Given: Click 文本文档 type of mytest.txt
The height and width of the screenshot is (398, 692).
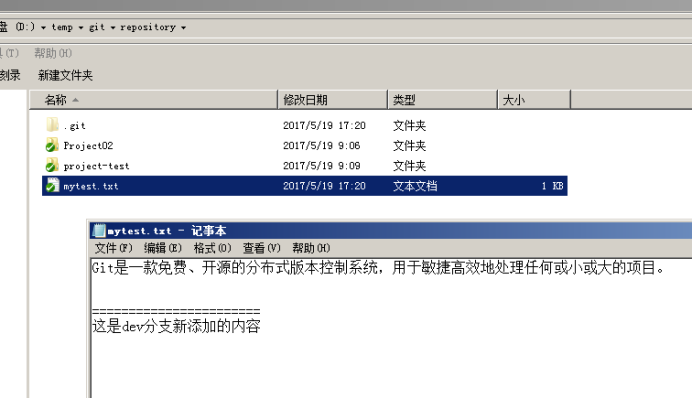Looking at the screenshot, I should pos(415,186).
